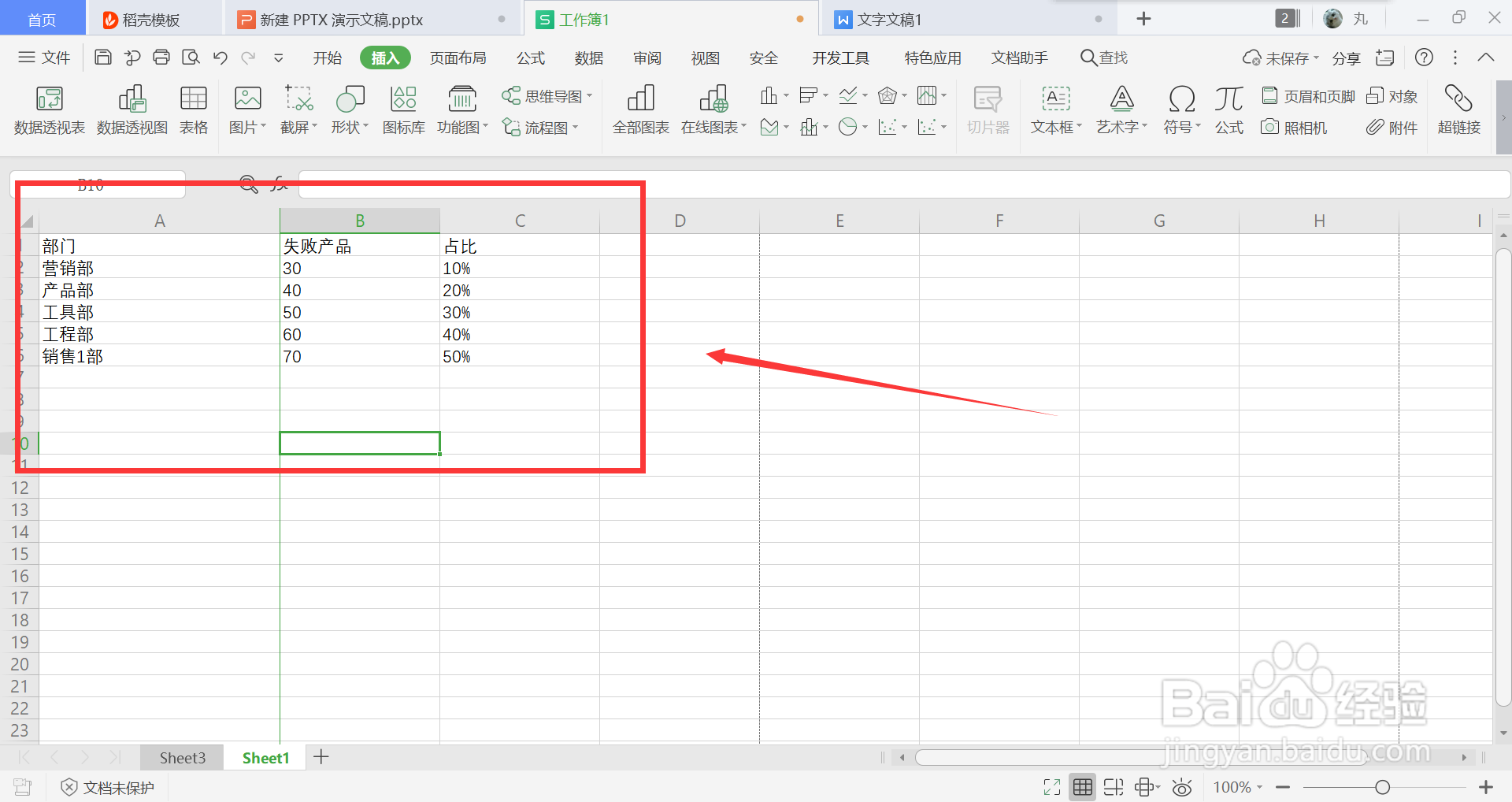Add a new worksheet with plus button
Image resolution: width=1512 pixels, height=802 pixels.
click(321, 758)
